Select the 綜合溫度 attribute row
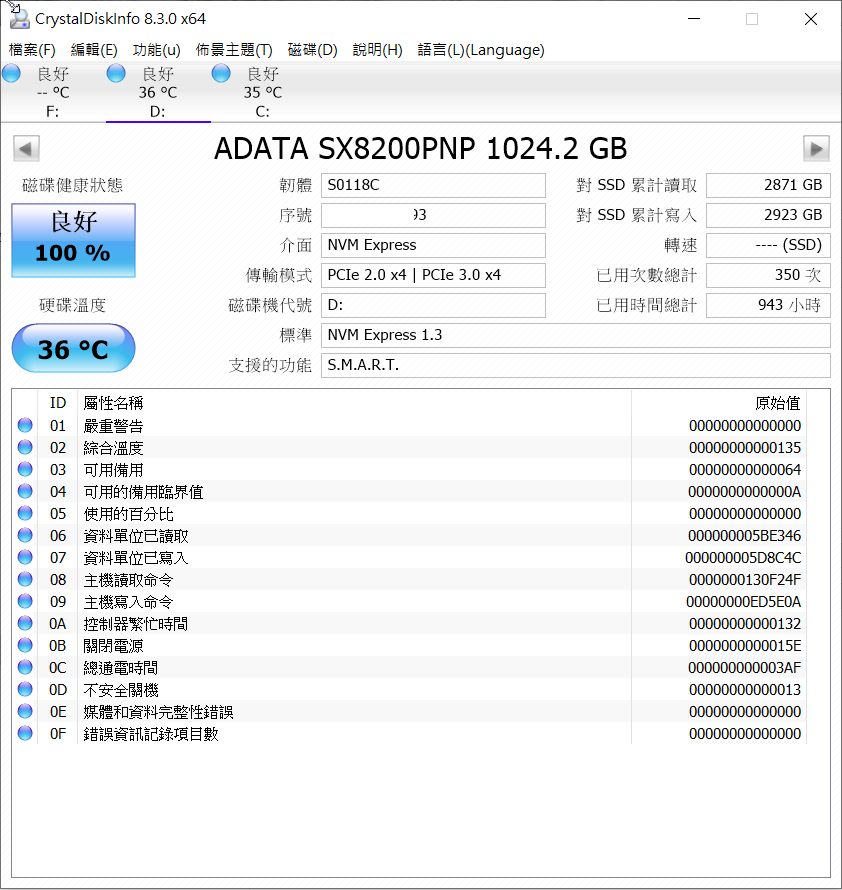842x890 pixels. pos(409,448)
